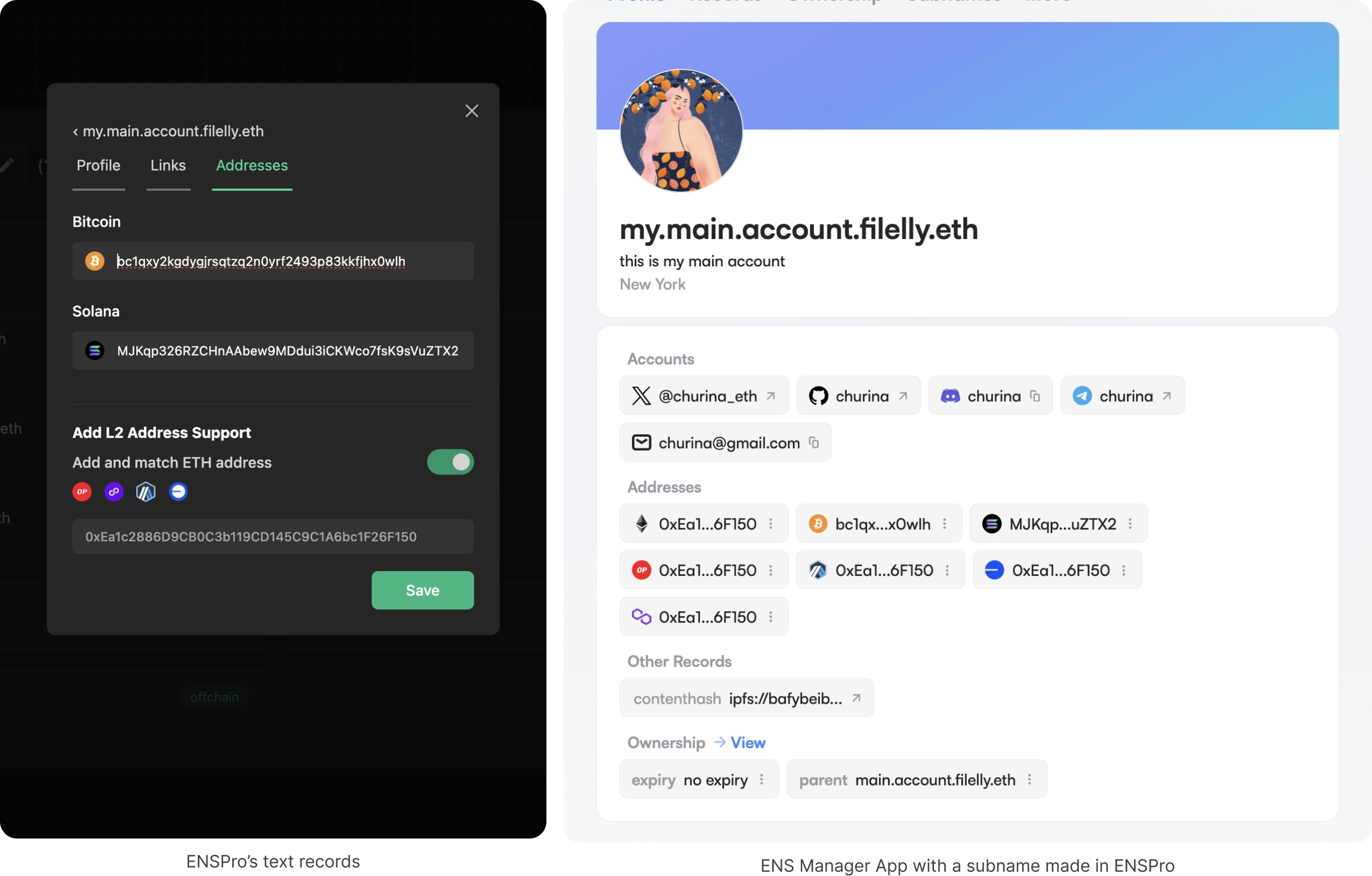Image resolution: width=1372 pixels, height=876 pixels.
Task: Click the profile avatar picture
Action: [681, 131]
